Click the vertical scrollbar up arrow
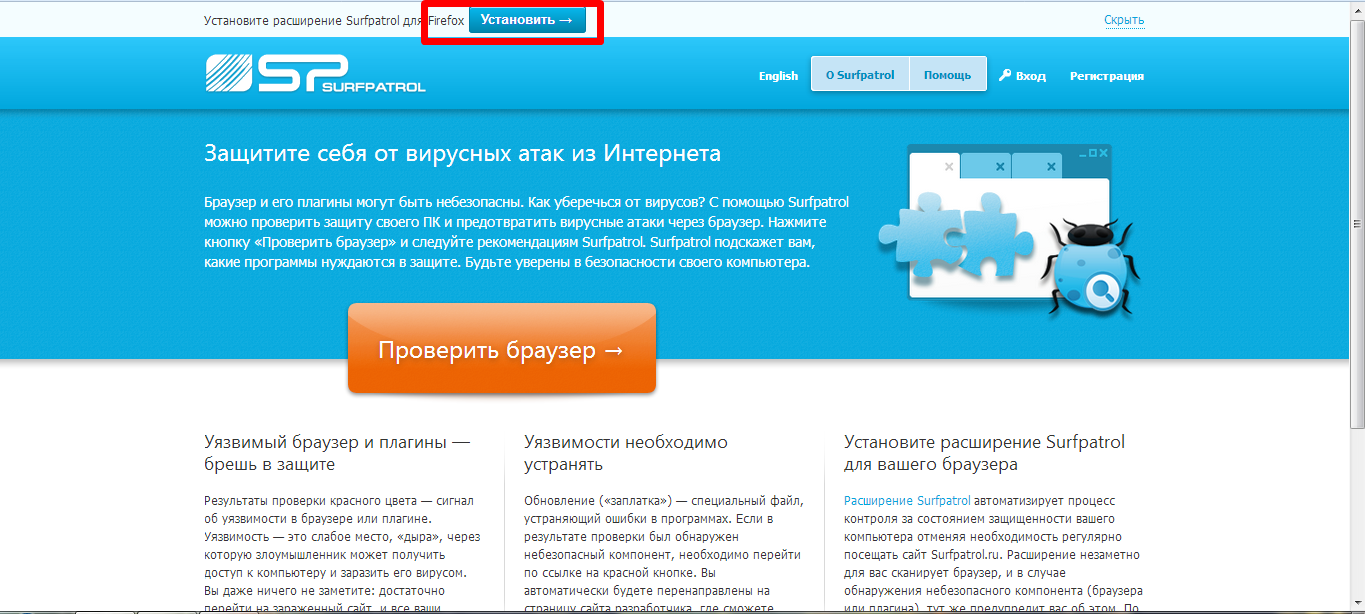The height and width of the screenshot is (614, 1365). click(1356, 8)
